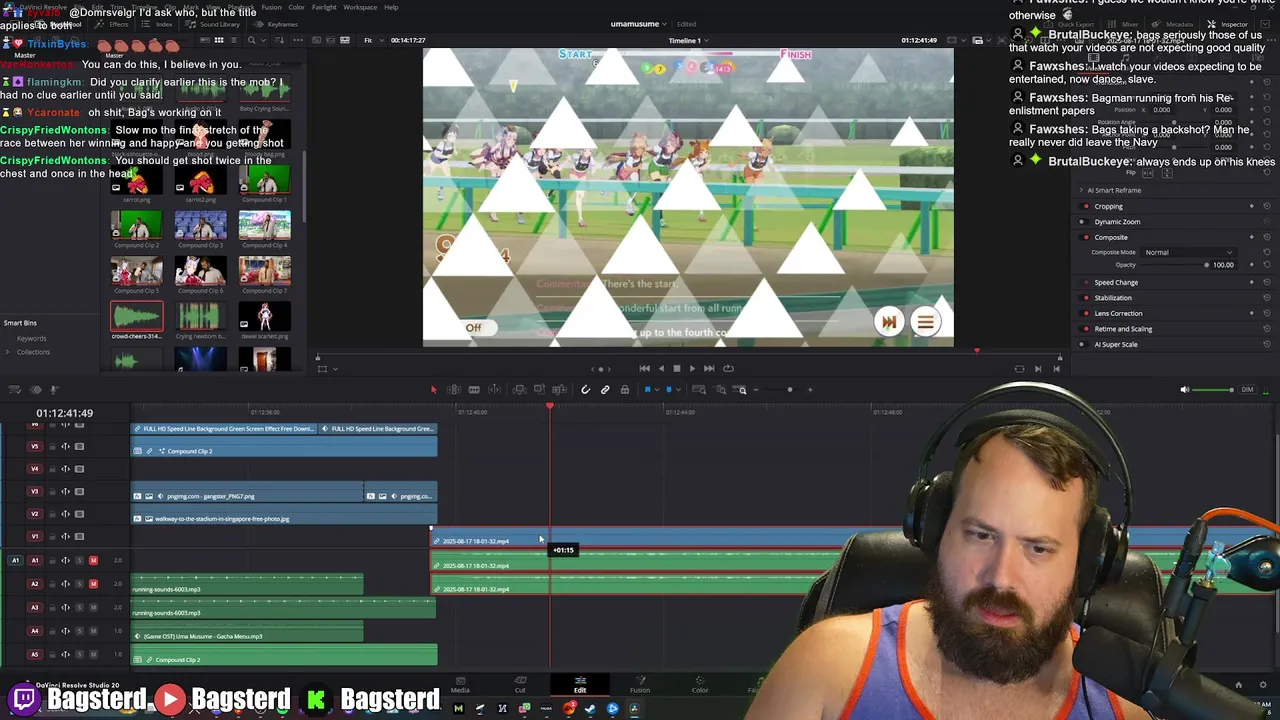The width and height of the screenshot is (1280, 720).
Task: Select destination track V1 header
Action: pos(35,536)
